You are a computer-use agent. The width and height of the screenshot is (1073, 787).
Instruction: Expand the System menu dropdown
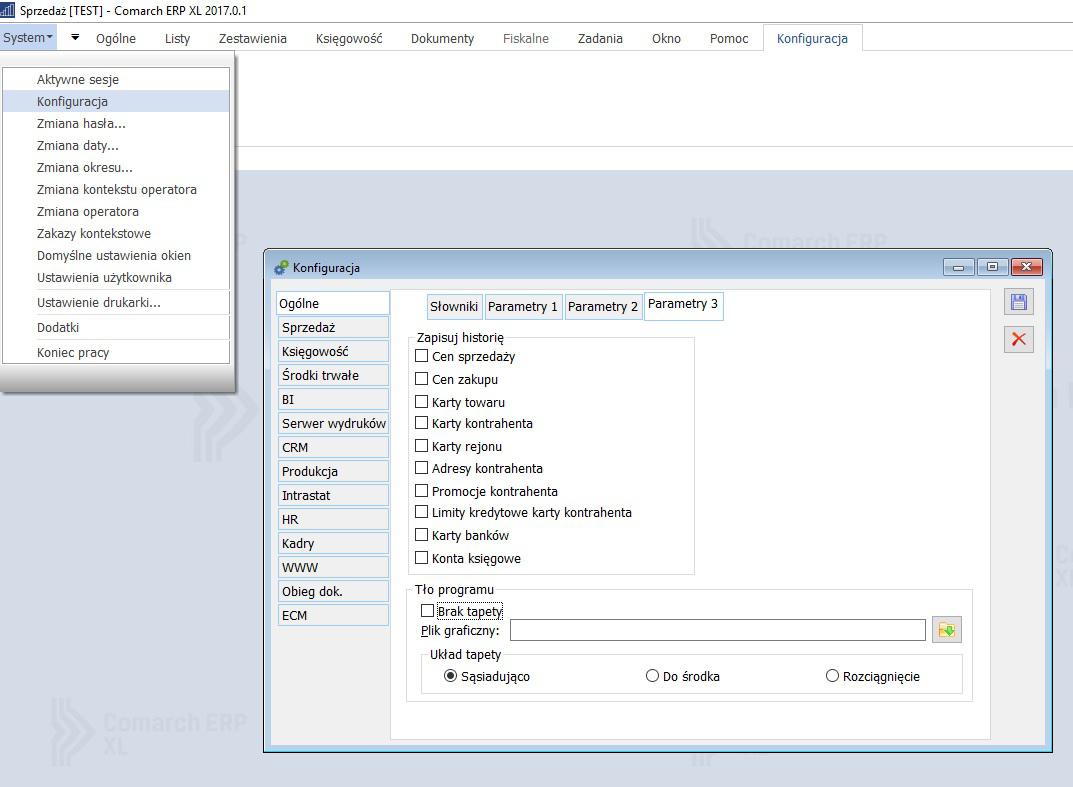(x=27, y=38)
